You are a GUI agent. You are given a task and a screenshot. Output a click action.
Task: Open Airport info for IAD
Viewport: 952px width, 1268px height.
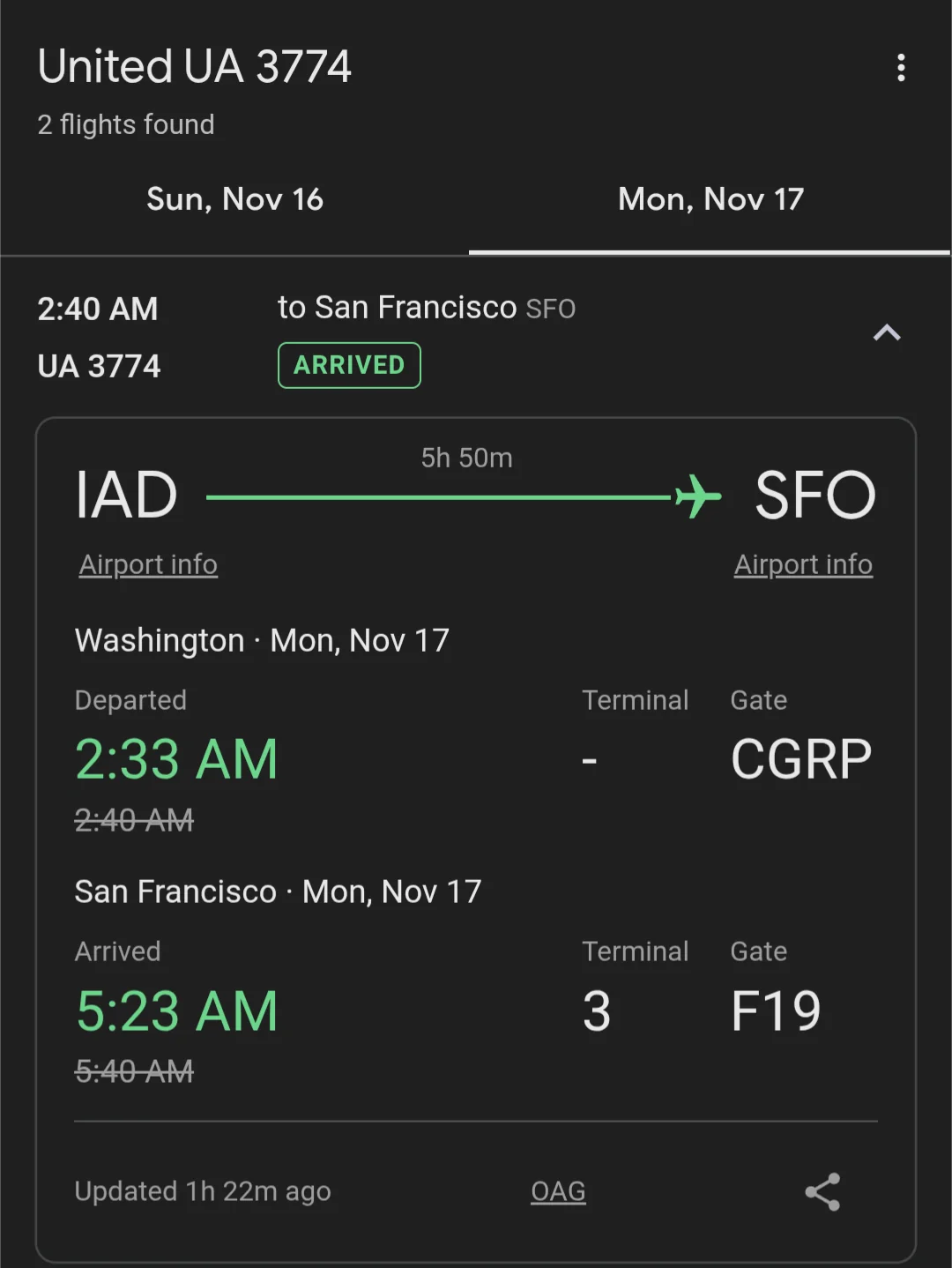tap(148, 564)
